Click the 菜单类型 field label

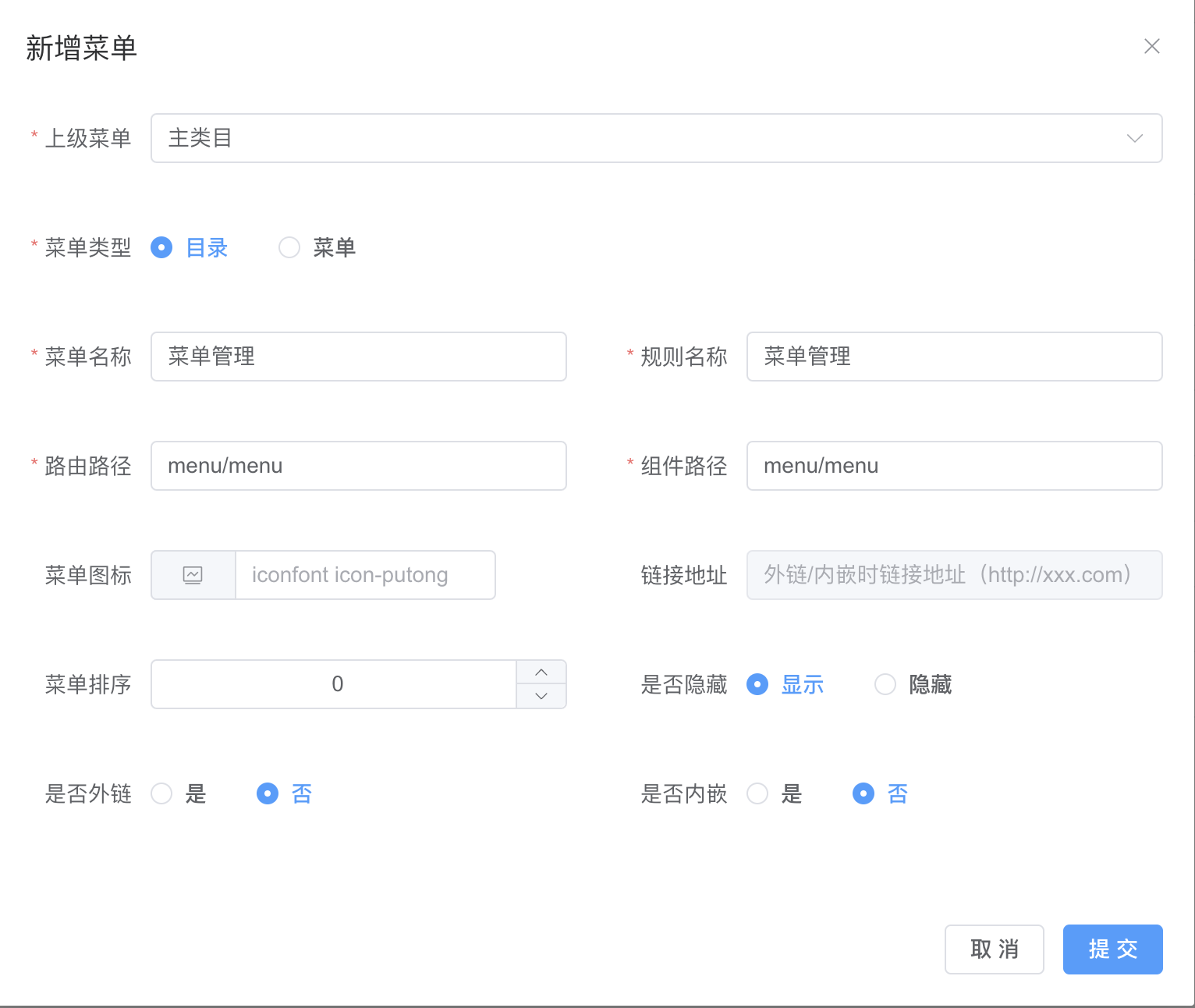click(x=88, y=247)
